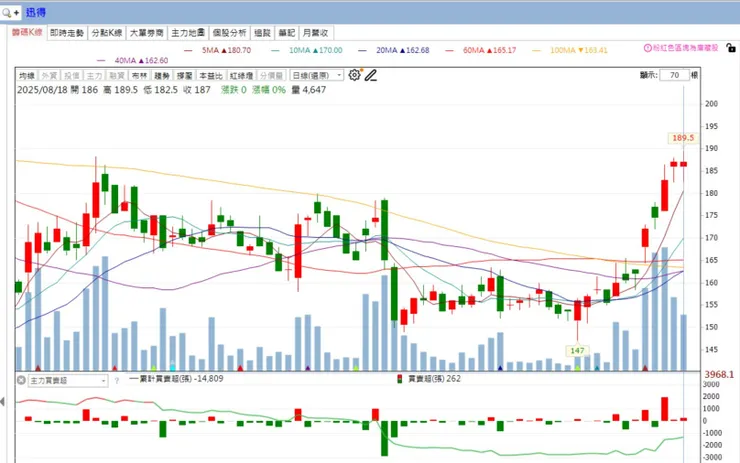The width and height of the screenshot is (740, 463).
Task: Toggle the 分價量 overlay button
Action: pos(271,76)
